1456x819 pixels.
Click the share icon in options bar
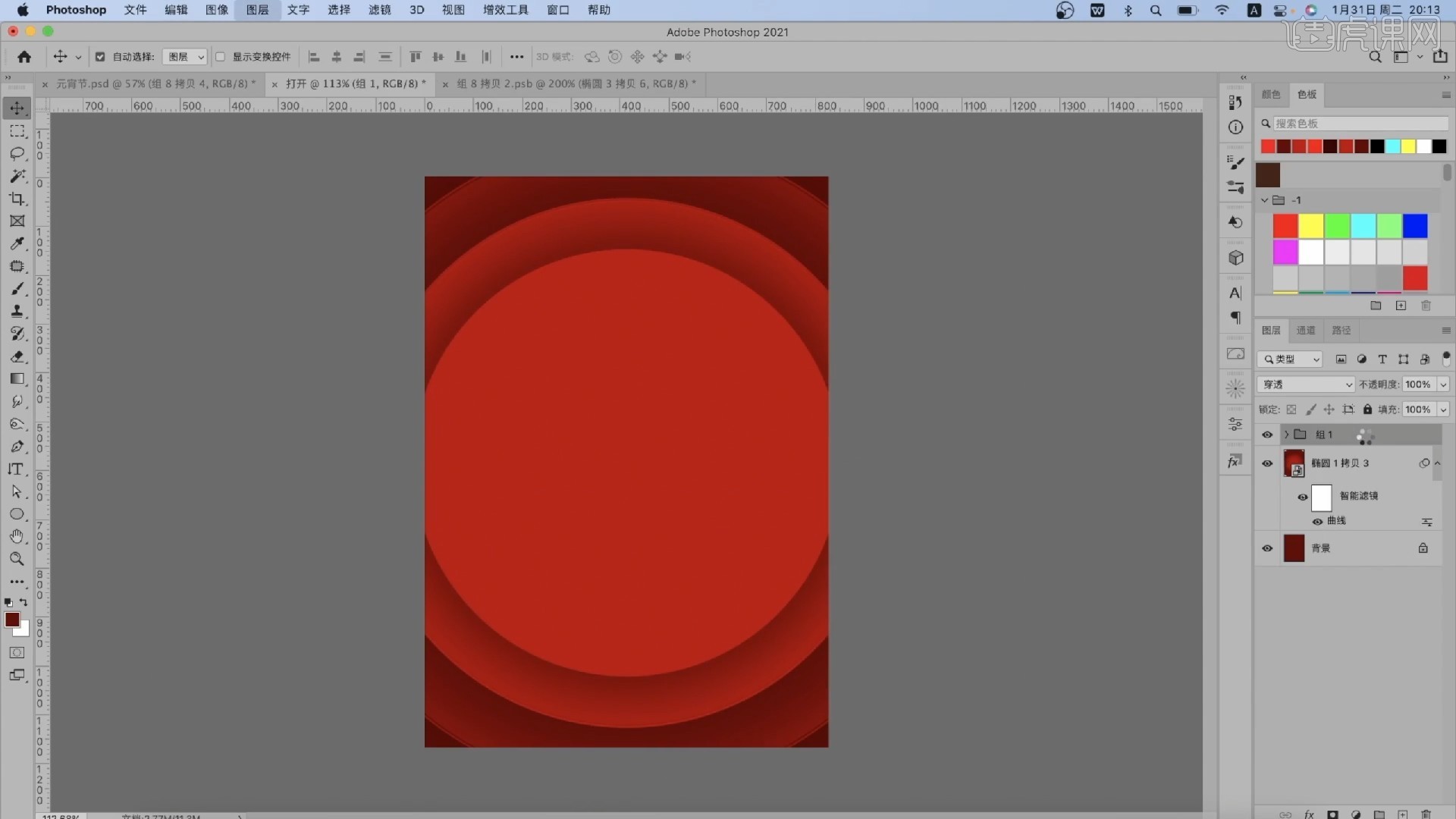tap(1439, 57)
